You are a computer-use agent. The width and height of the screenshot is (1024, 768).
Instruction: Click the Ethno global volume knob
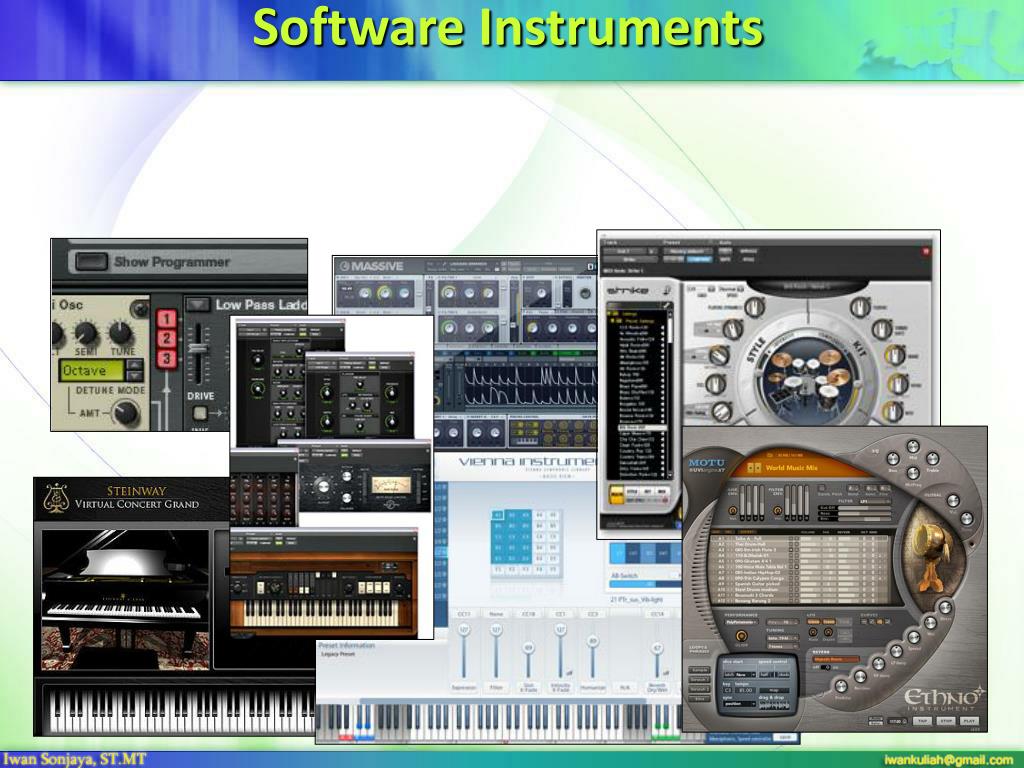(x=953, y=501)
